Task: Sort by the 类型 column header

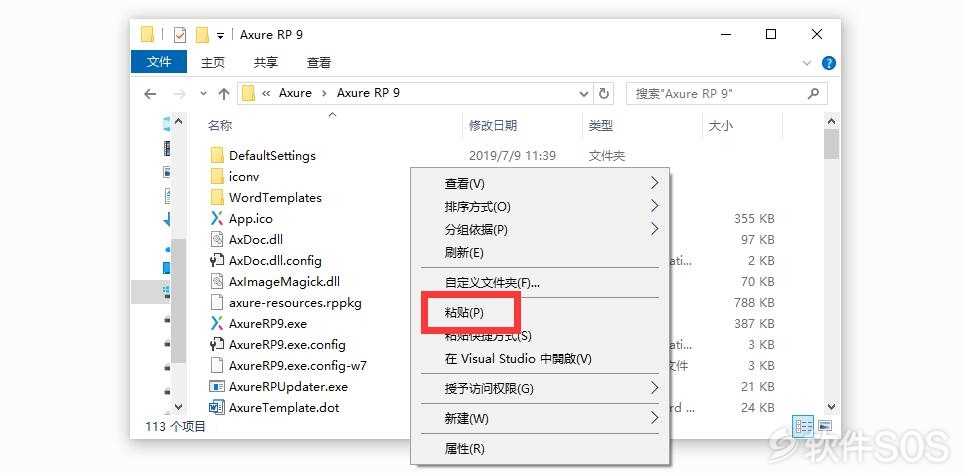Action: tap(601, 125)
